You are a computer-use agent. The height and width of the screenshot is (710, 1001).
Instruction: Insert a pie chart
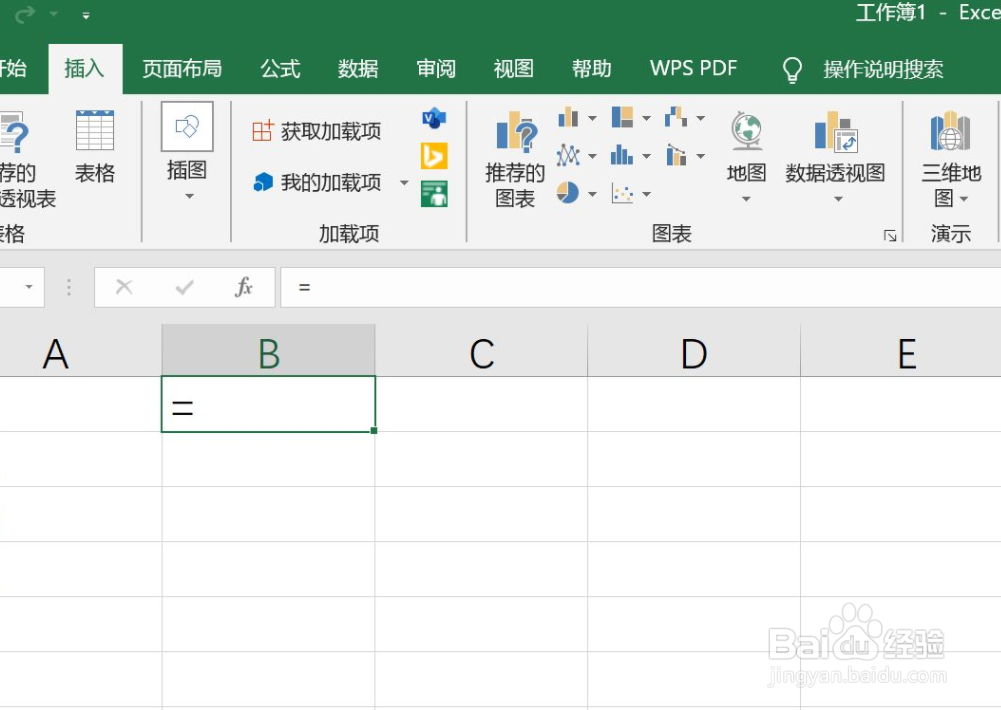tap(569, 192)
